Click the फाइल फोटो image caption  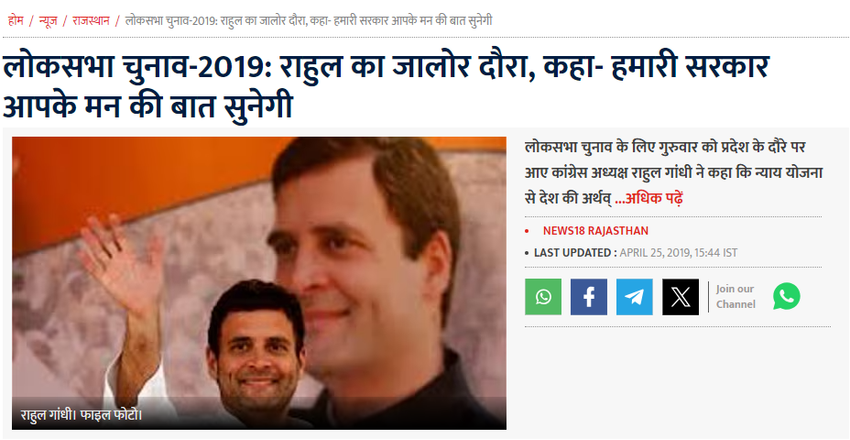point(81,416)
